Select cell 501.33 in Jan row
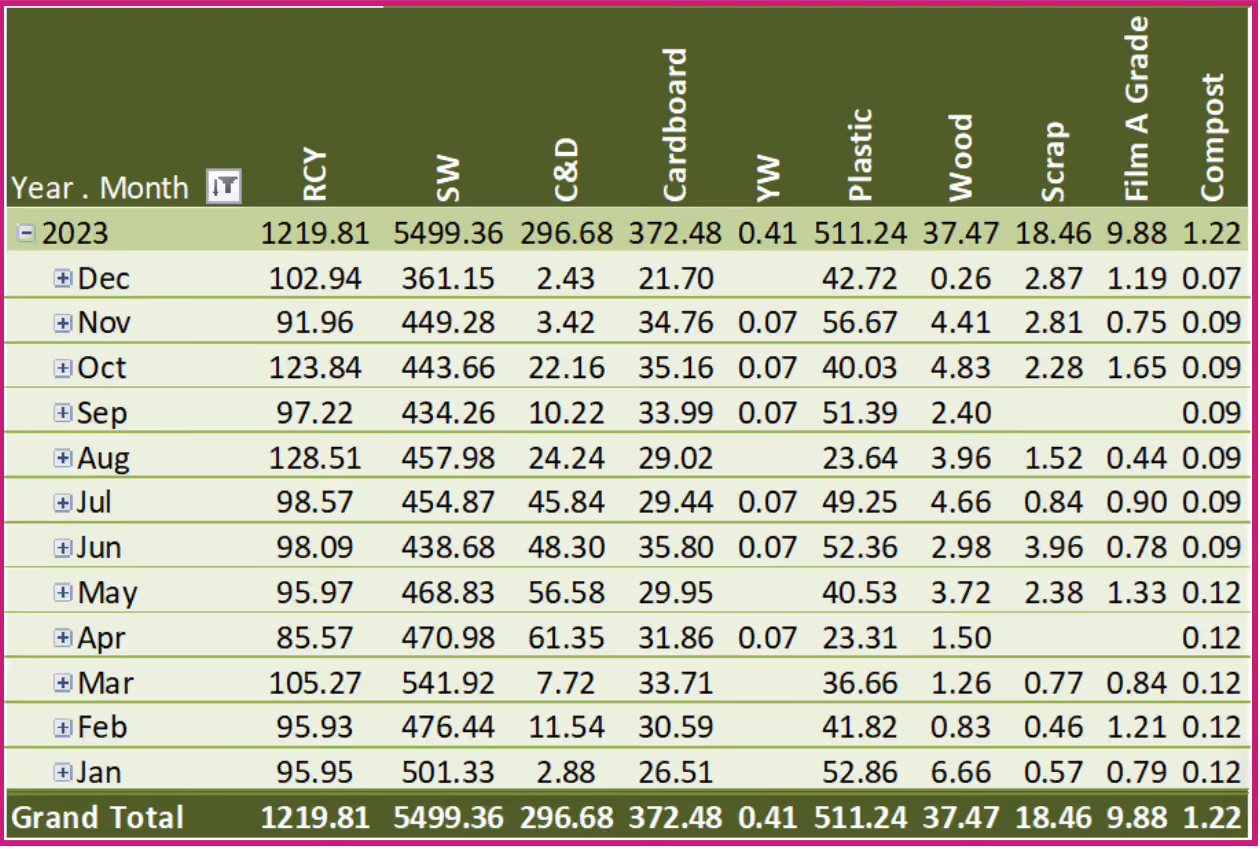 [x=448, y=772]
